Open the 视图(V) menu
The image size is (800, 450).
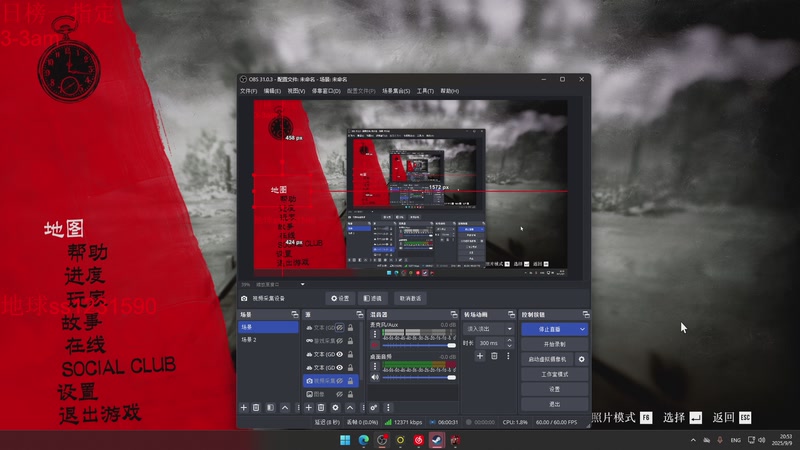tap(296, 91)
